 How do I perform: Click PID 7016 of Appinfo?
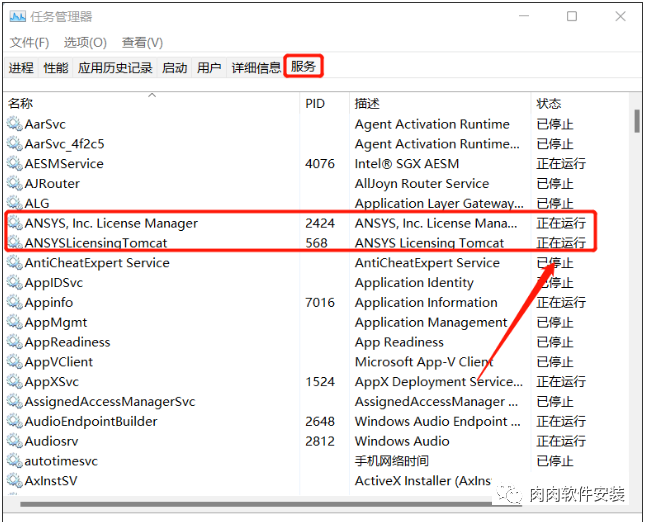[320, 302]
